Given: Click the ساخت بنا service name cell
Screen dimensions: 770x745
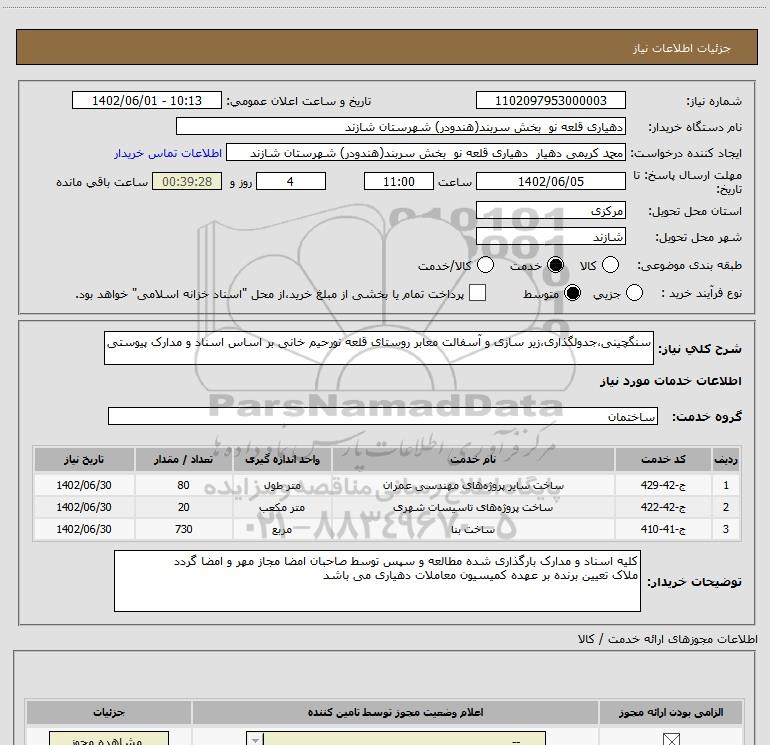Looking at the screenshot, I should coord(473,529).
